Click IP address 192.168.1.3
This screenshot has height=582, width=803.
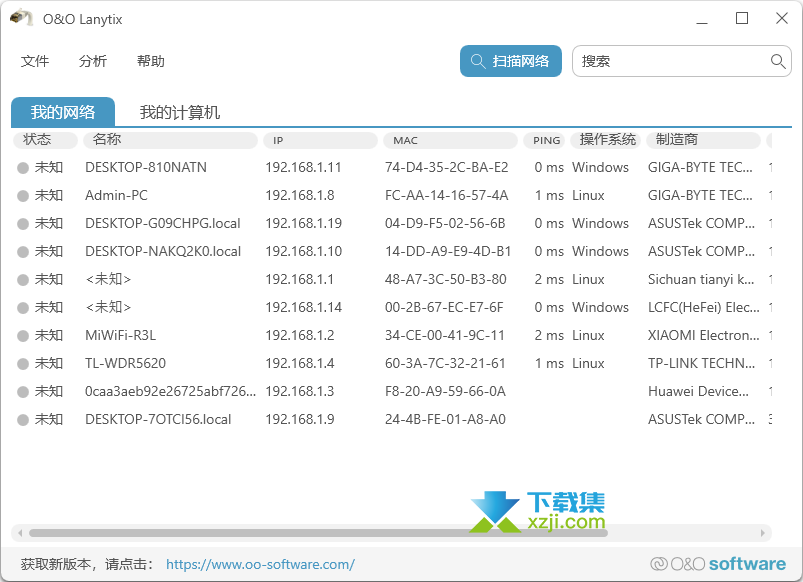click(x=300, y=391)
